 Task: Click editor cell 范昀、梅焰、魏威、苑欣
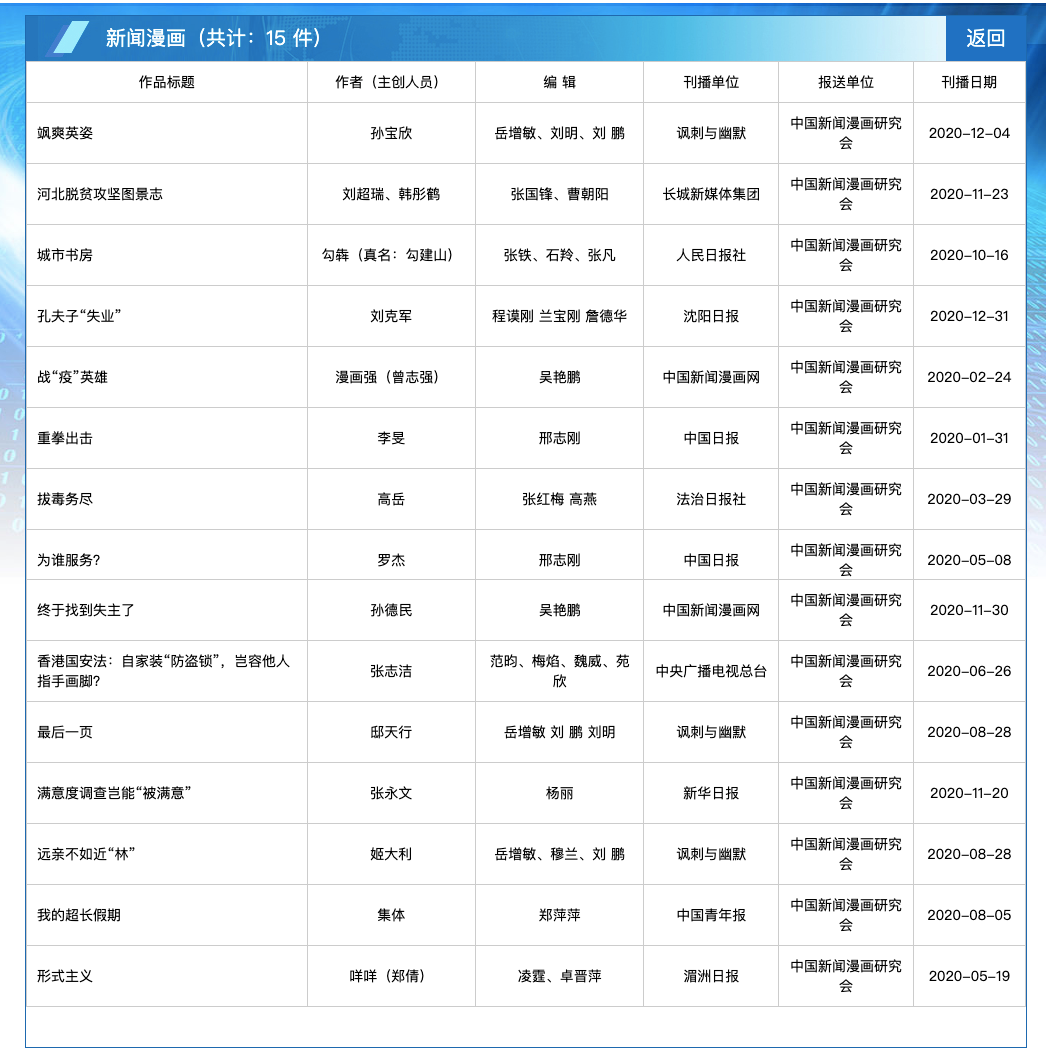(559, 671)
